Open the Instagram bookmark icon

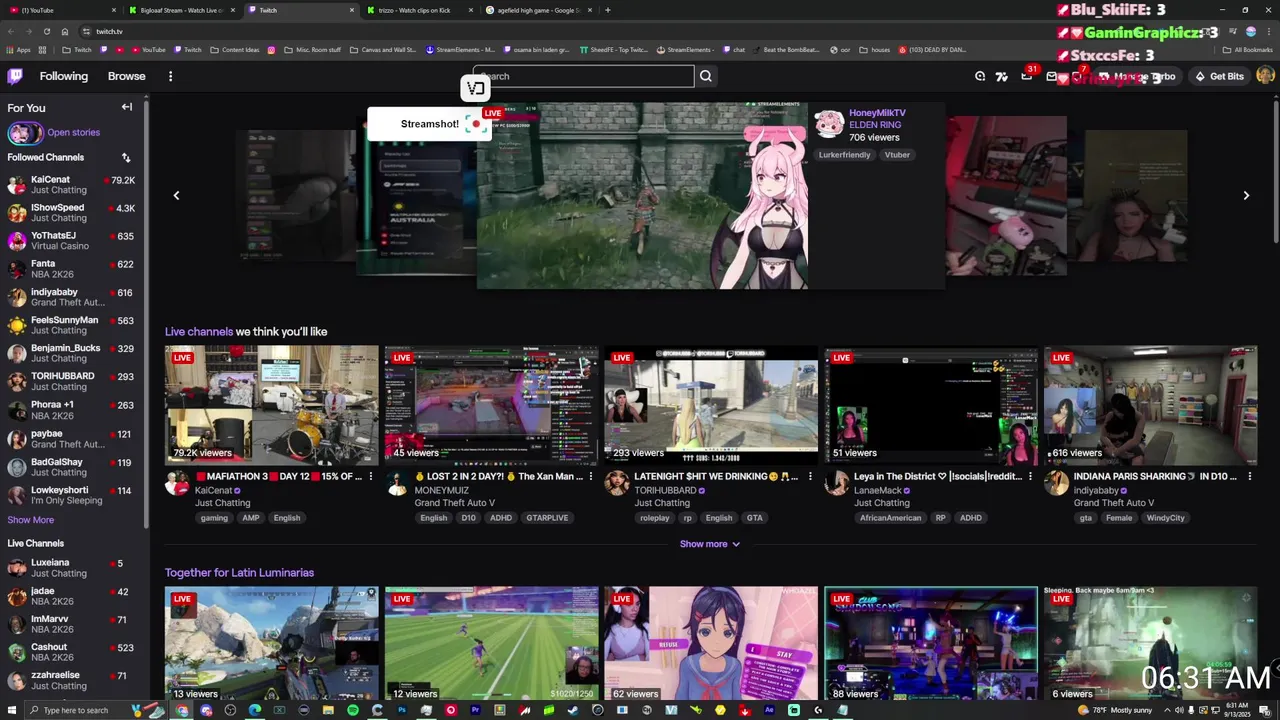(271, 49)
